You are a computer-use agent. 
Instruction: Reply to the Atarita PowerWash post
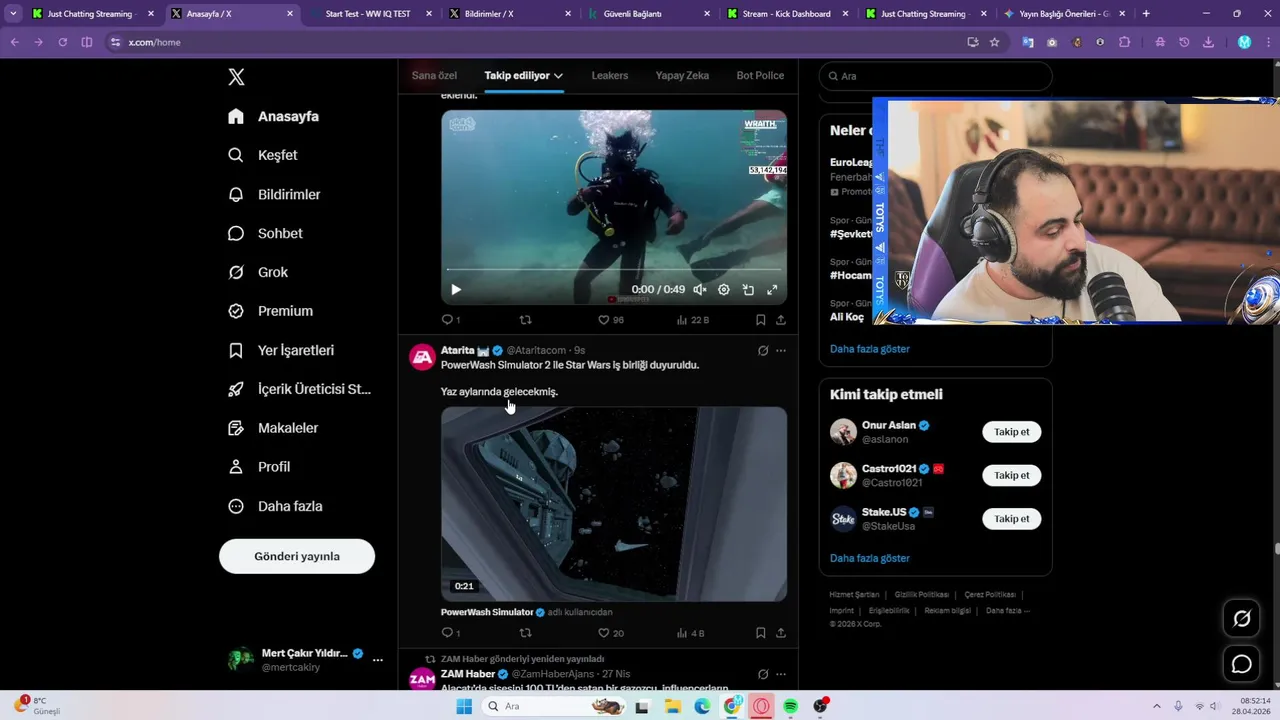[451, 633]
